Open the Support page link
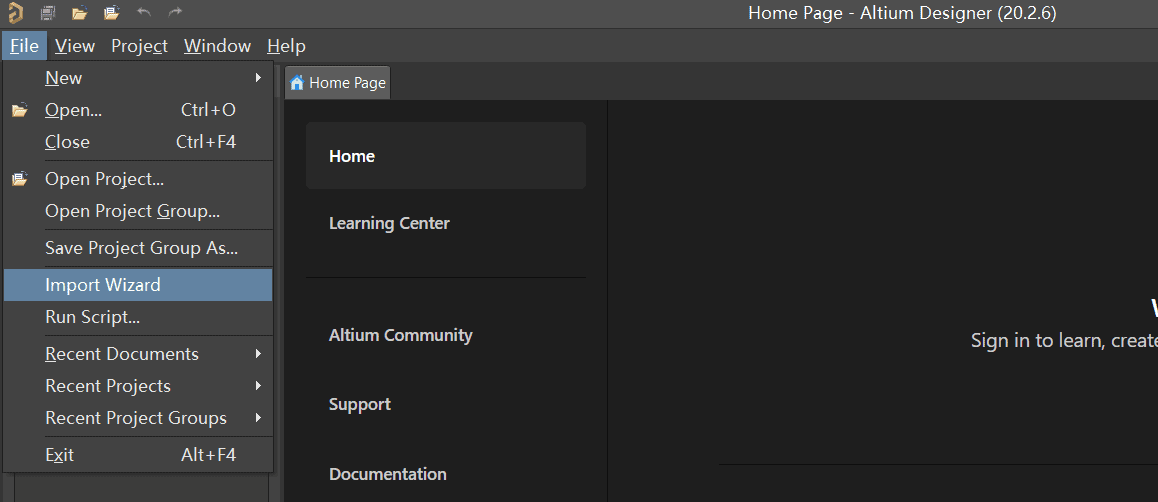1158x502 pixels. click(x=360, y=405)
